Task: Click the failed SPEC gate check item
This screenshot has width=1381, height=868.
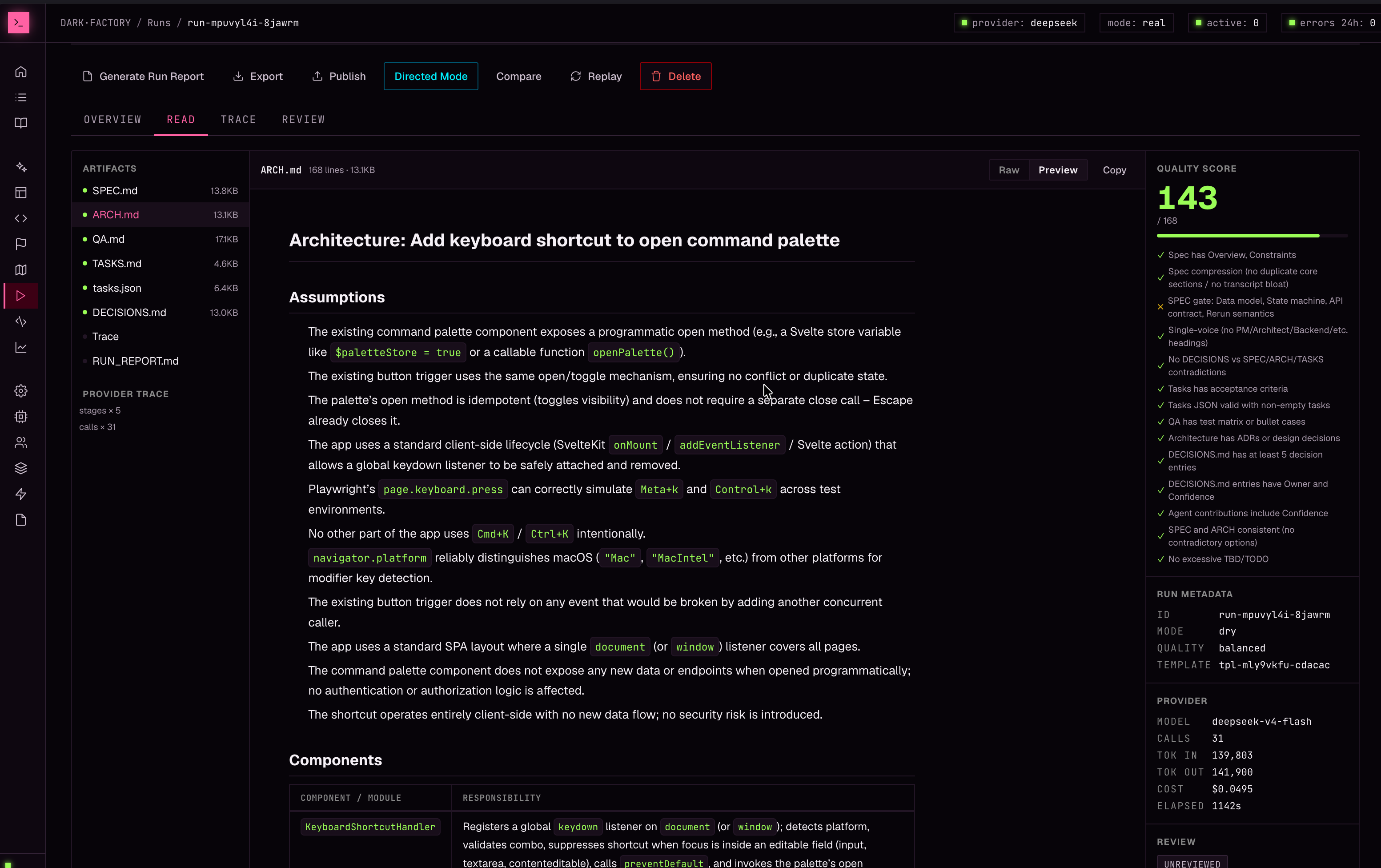Action: coord(1251,307)
